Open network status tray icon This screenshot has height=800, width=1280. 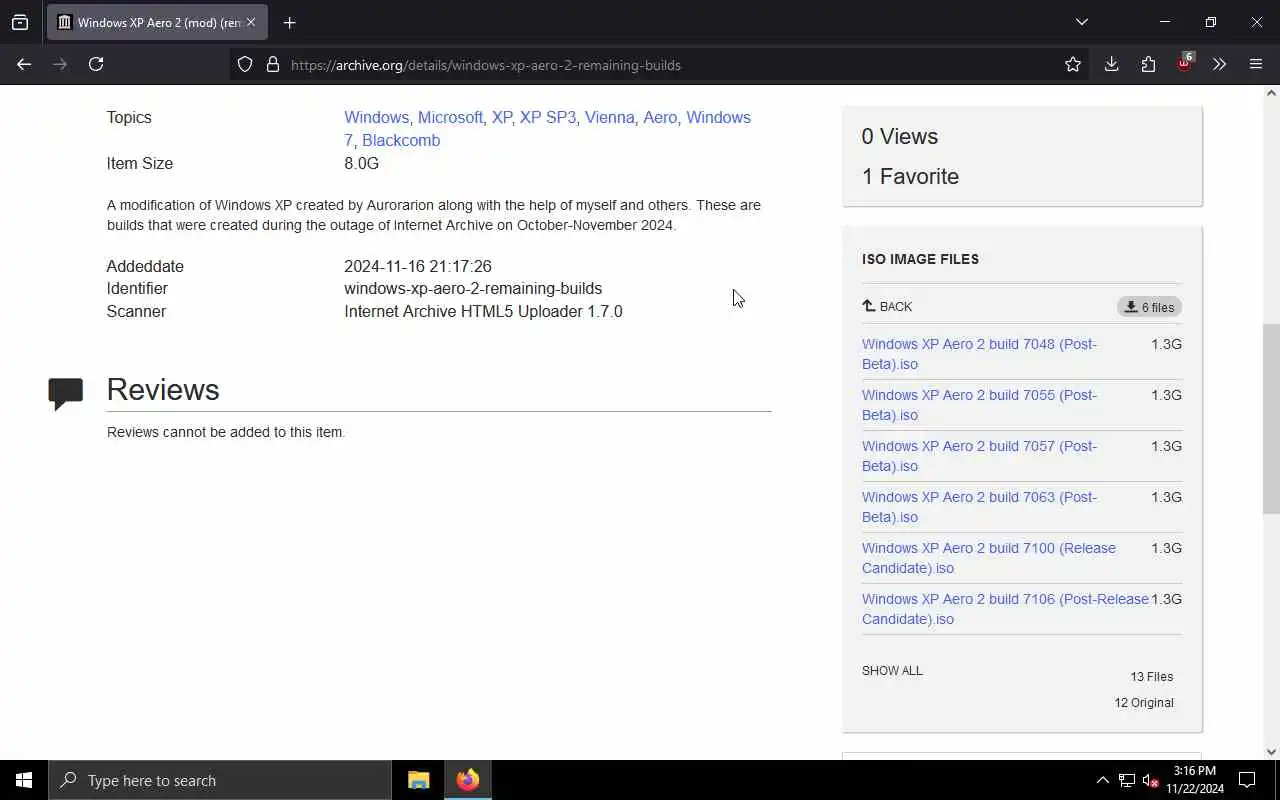pyautogui.click(x=1127, y=780)
